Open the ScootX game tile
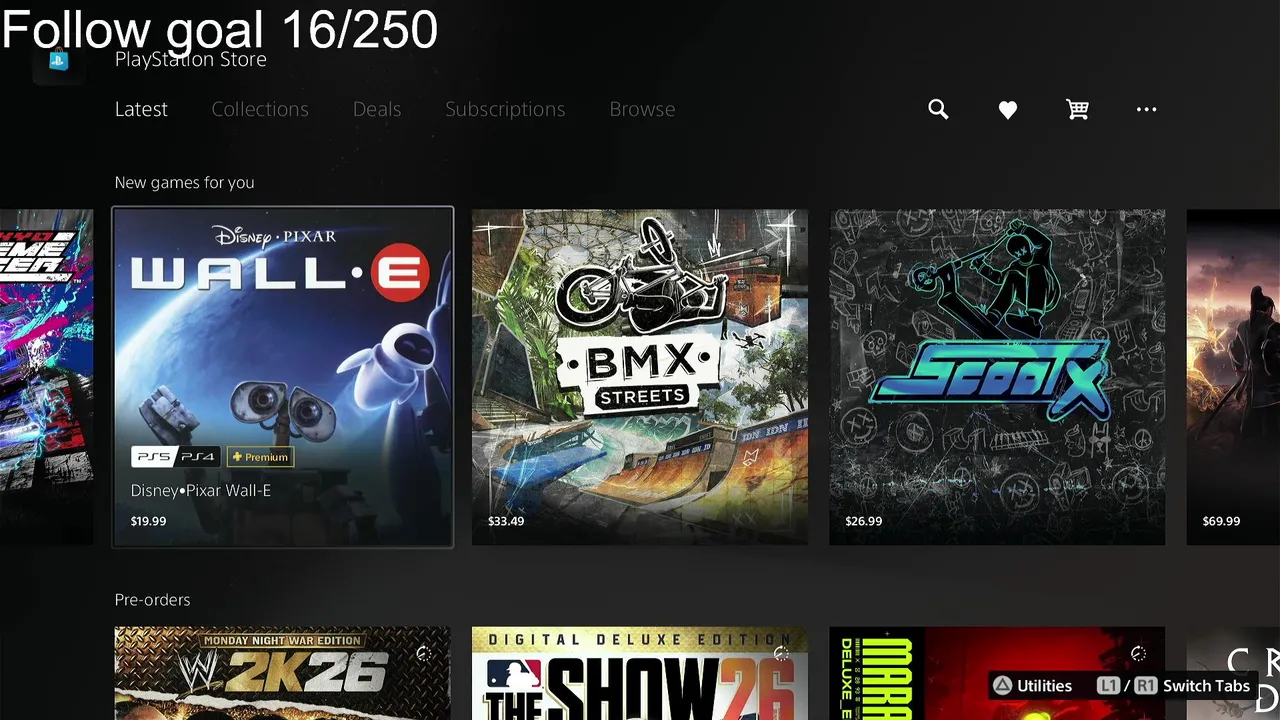This screenshot has height=720, width=1280. pyautogui.click(x=997, y=377)
